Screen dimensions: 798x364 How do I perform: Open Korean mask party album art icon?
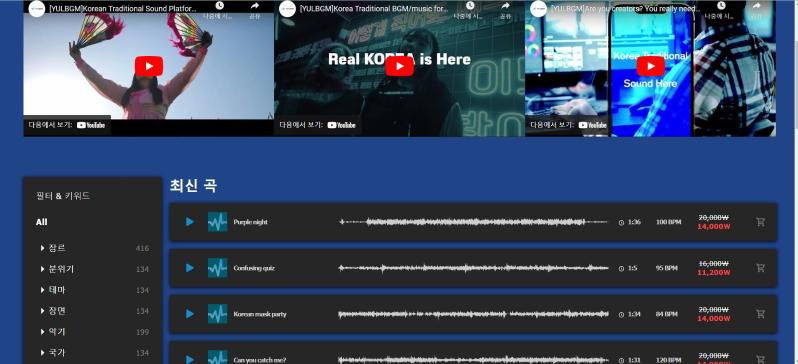217,314
